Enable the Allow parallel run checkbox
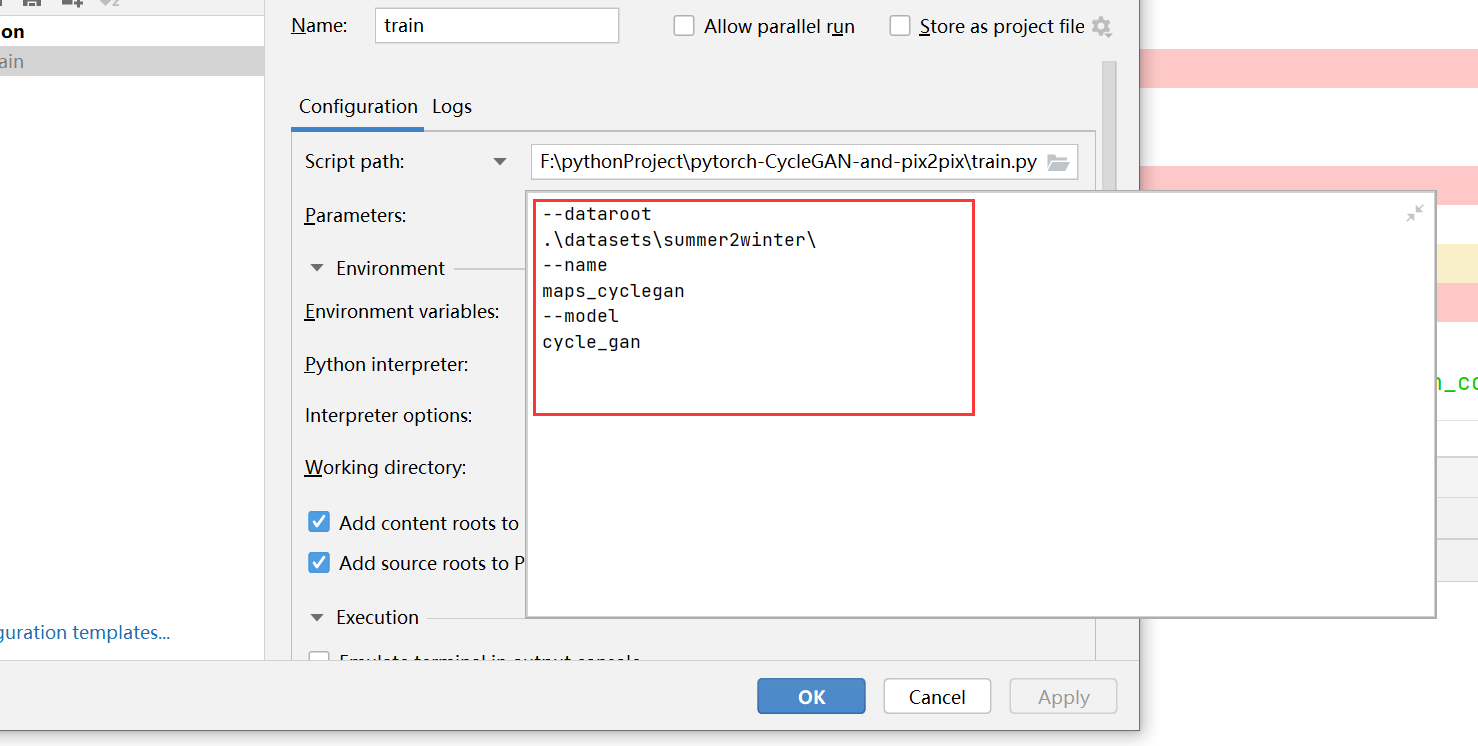The height and width of the screenshot is (746, 1478). [x=684, y=26]
